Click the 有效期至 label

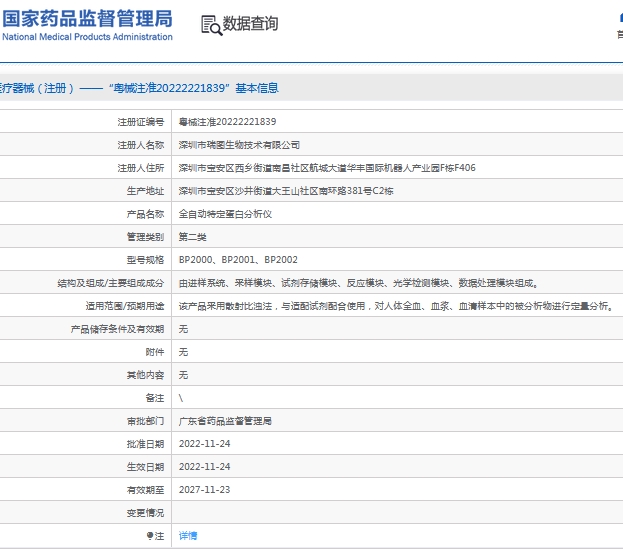tap(145, 490)
